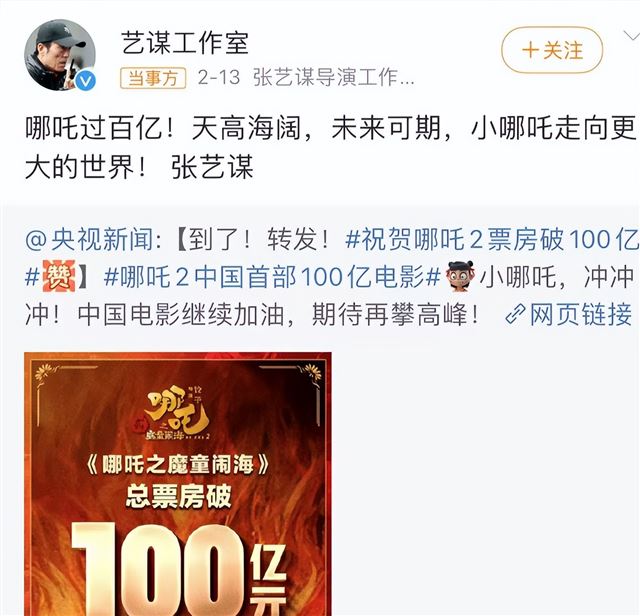Click the post text 哪吒过百亿
640x616 pixels.
93,128
